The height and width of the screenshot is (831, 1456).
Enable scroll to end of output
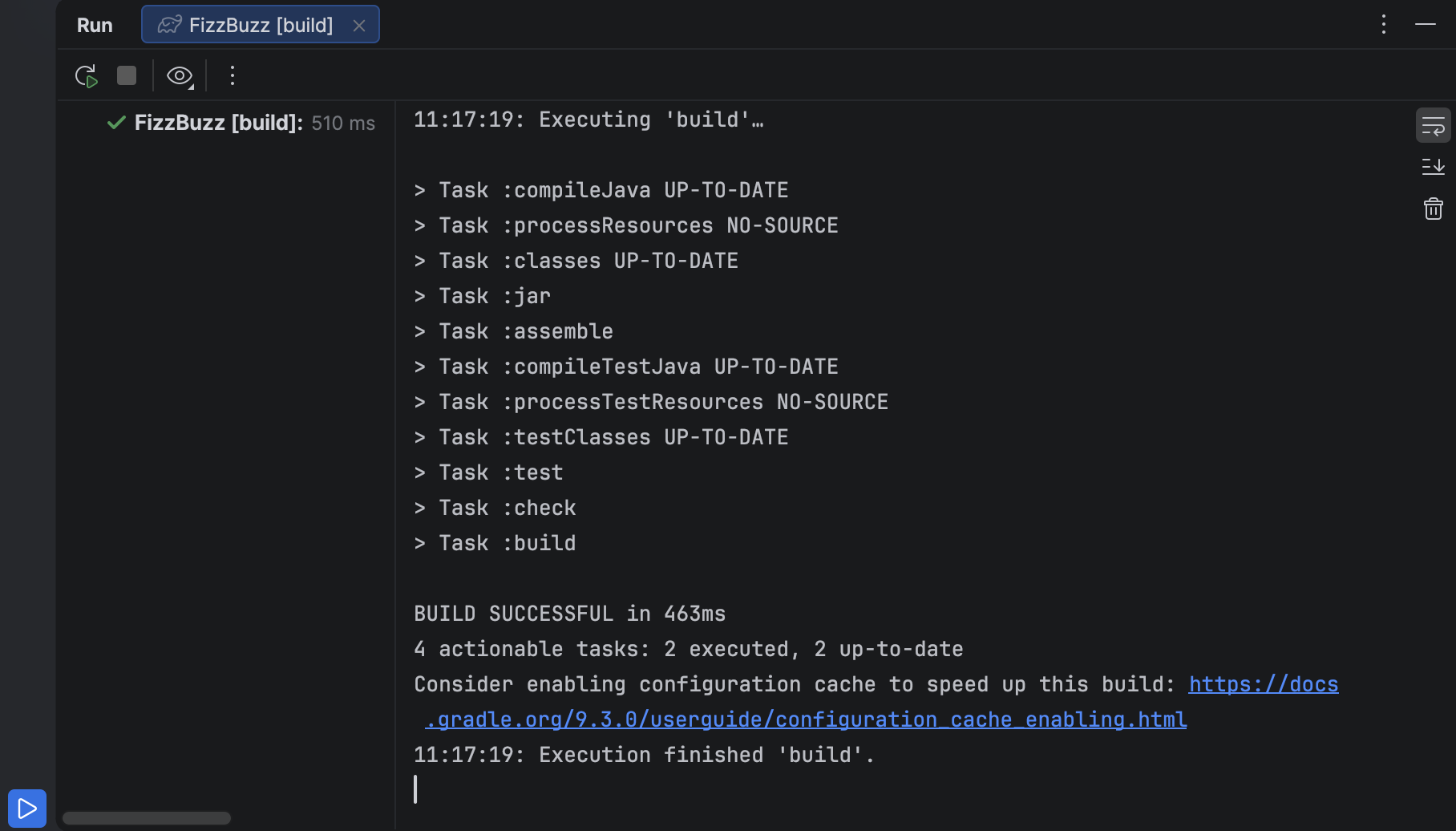[x=1433, y=167]
